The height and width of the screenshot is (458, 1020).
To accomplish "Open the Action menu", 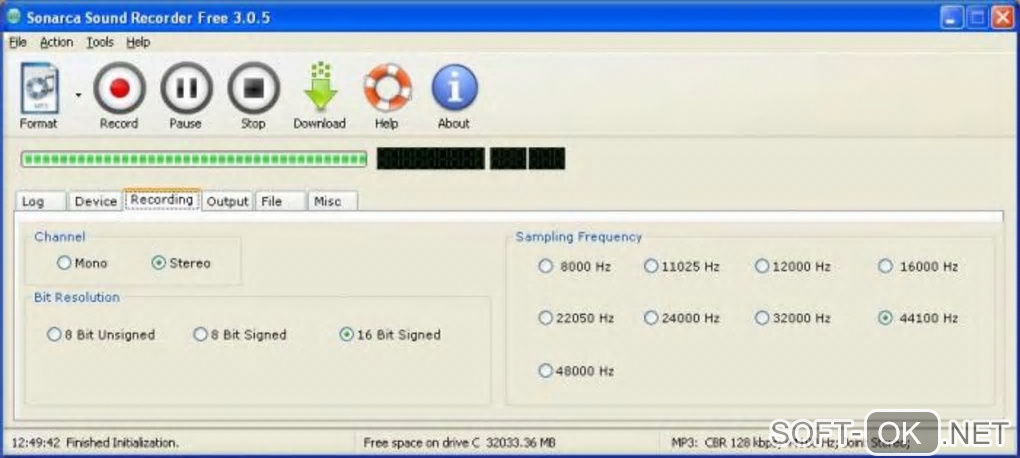I will 57,42.
